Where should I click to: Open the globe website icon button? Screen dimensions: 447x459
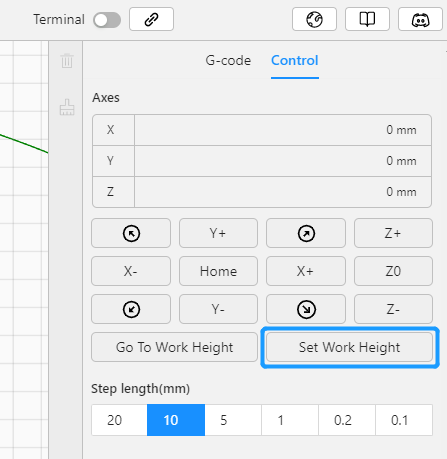314,19
